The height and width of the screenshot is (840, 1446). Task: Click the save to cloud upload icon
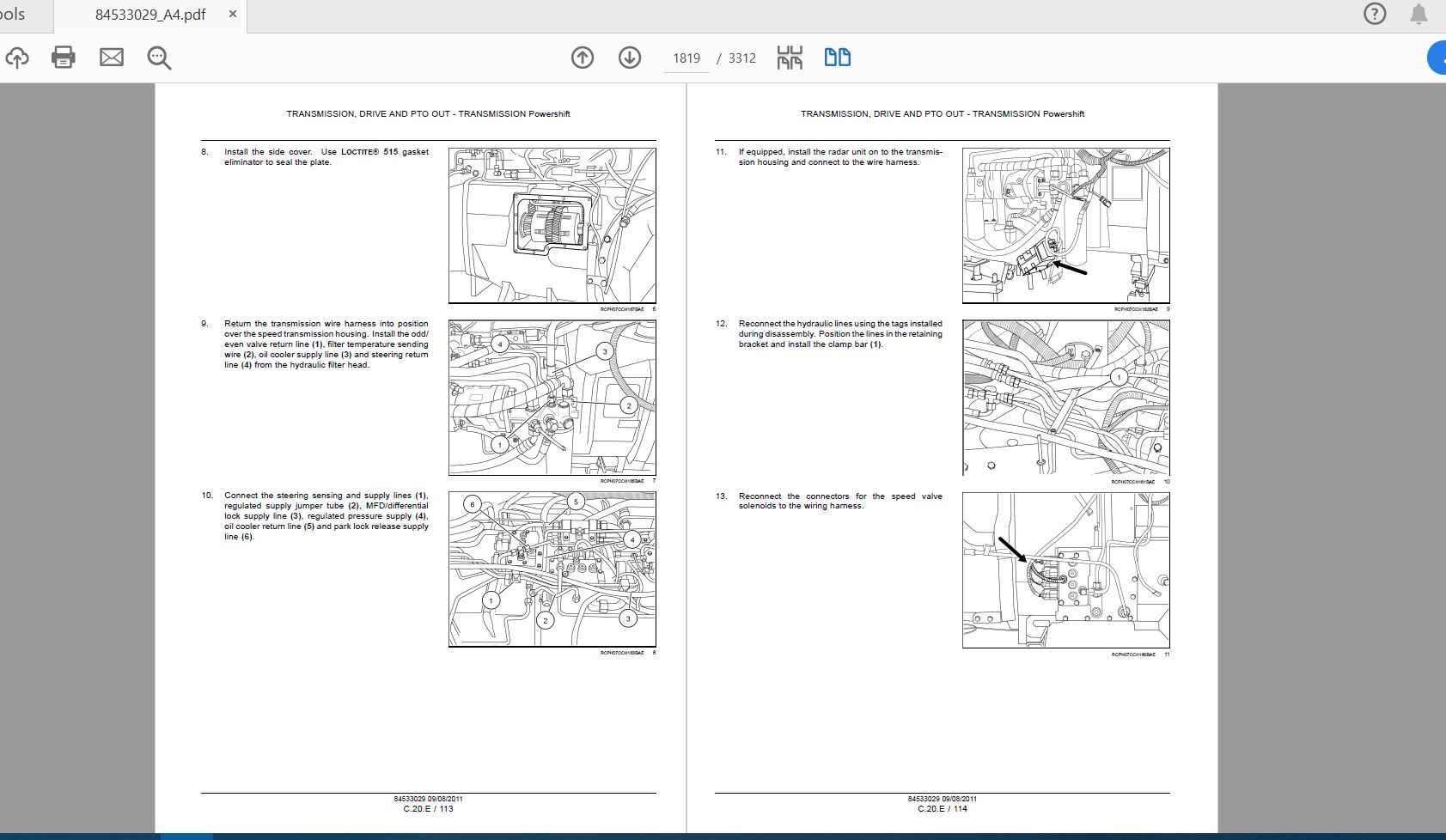[17, 58]
